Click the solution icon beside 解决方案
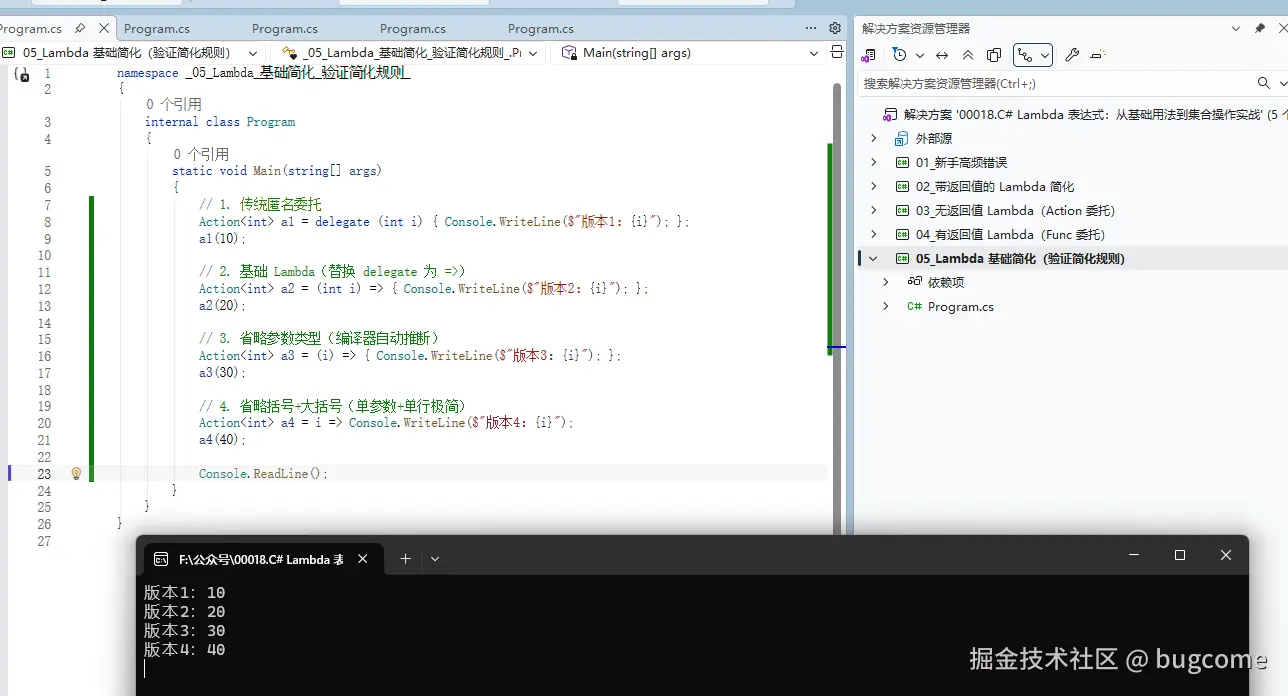 pyautogui.click(x=889, y=114)
